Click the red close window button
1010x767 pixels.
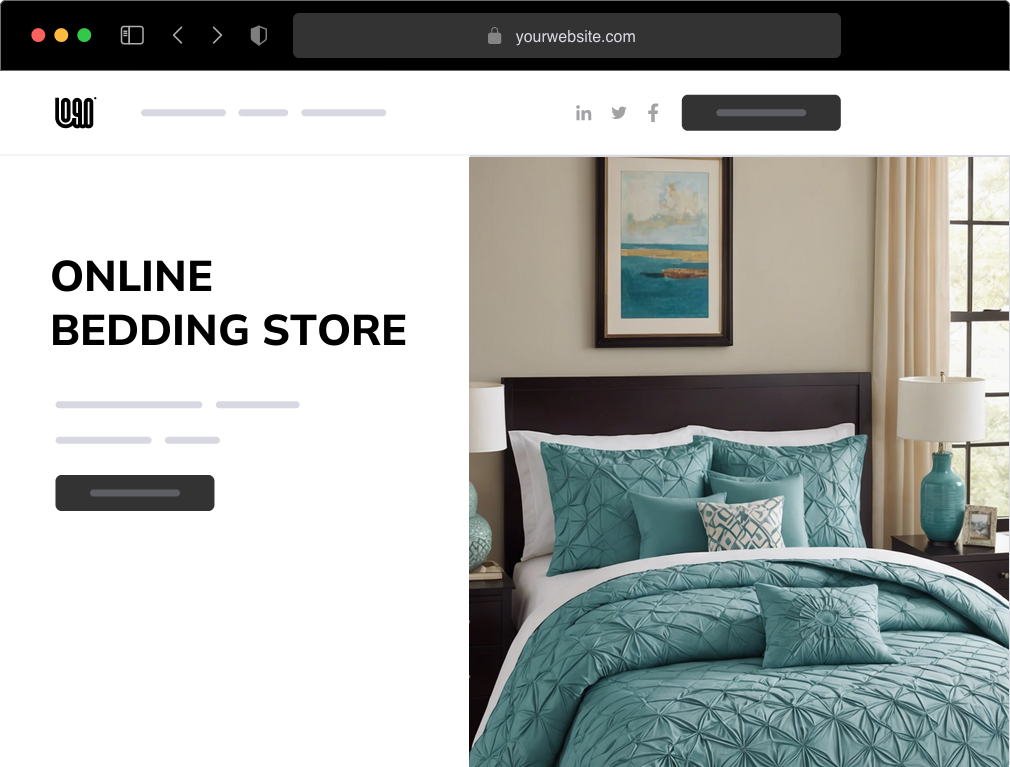click(x=38, y=35)
